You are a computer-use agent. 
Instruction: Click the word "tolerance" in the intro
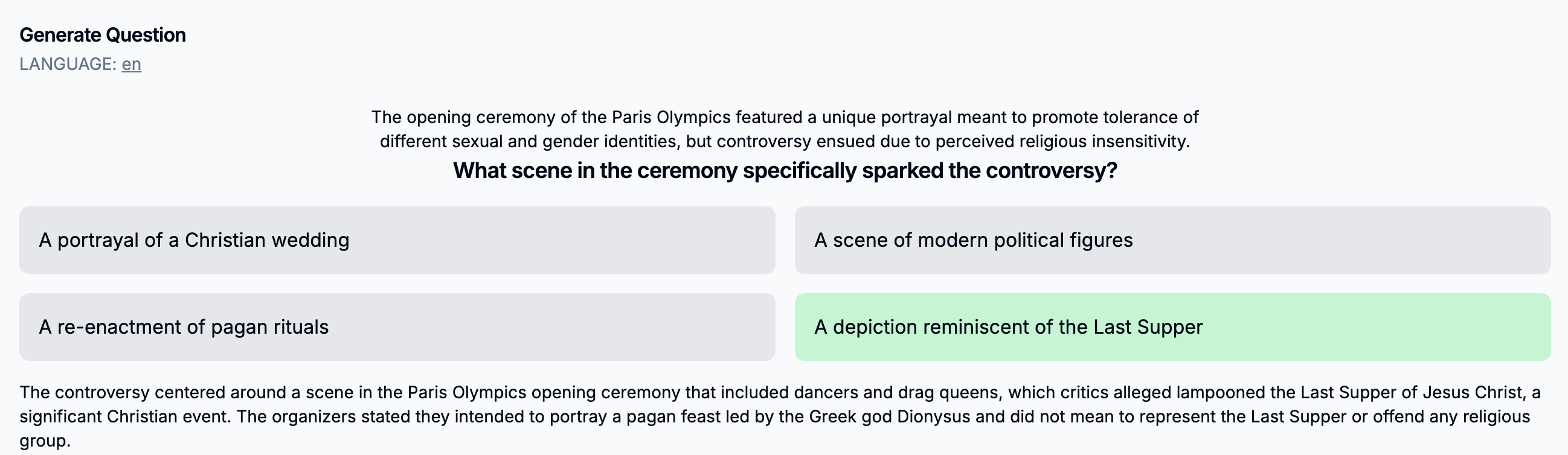1137,118
